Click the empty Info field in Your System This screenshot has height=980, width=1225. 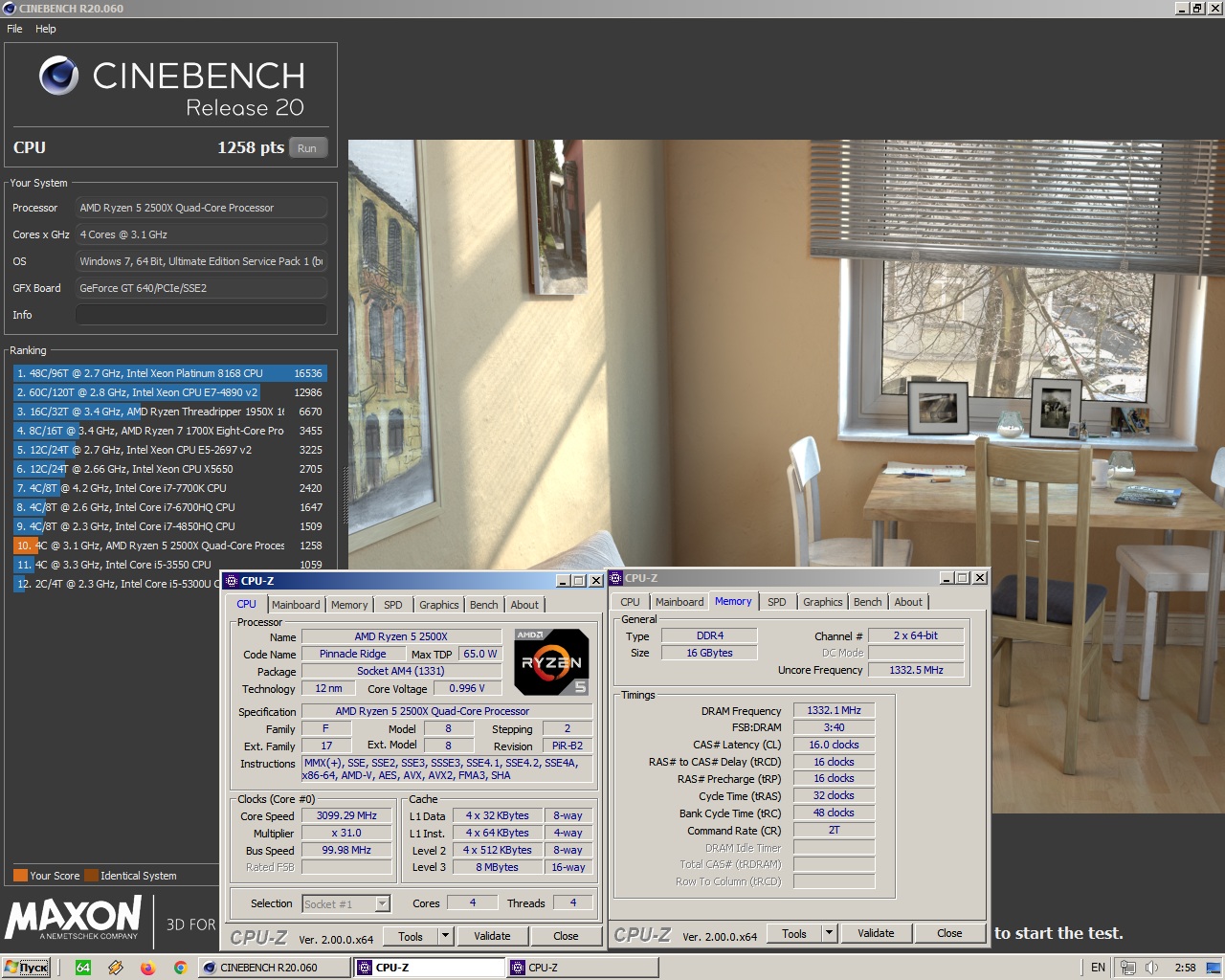[x=201, y=315]
